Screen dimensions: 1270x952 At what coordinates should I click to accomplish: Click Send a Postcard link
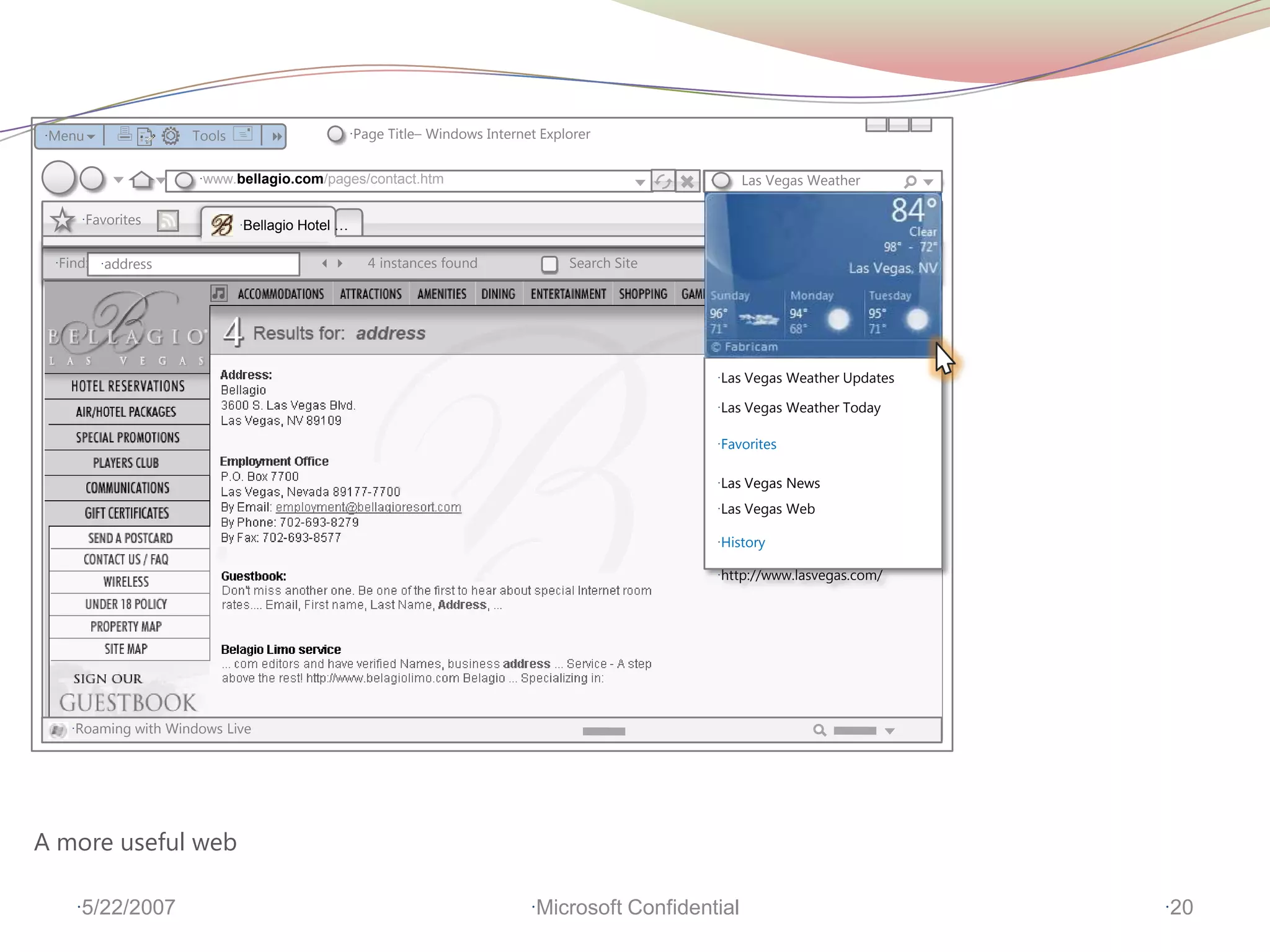tap(130, 538)
